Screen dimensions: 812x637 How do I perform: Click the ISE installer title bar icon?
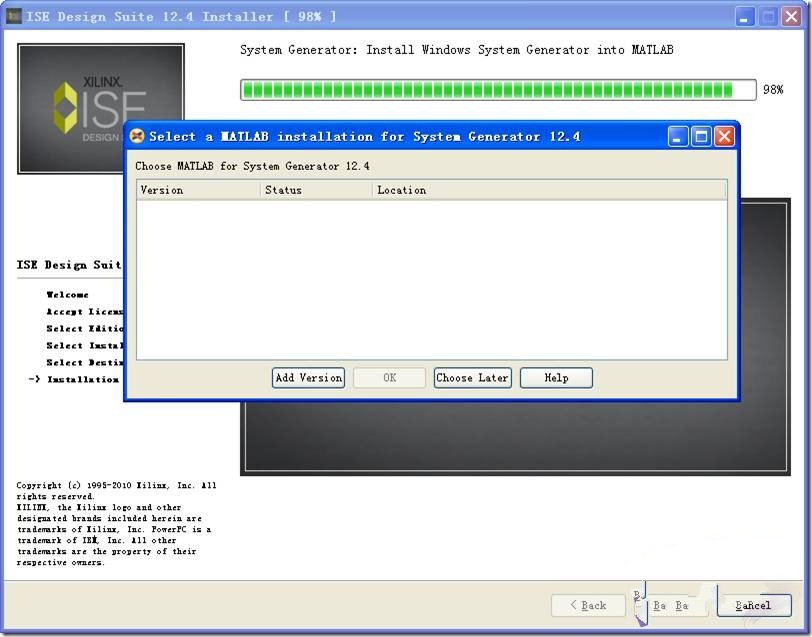(x=13, y=16)
